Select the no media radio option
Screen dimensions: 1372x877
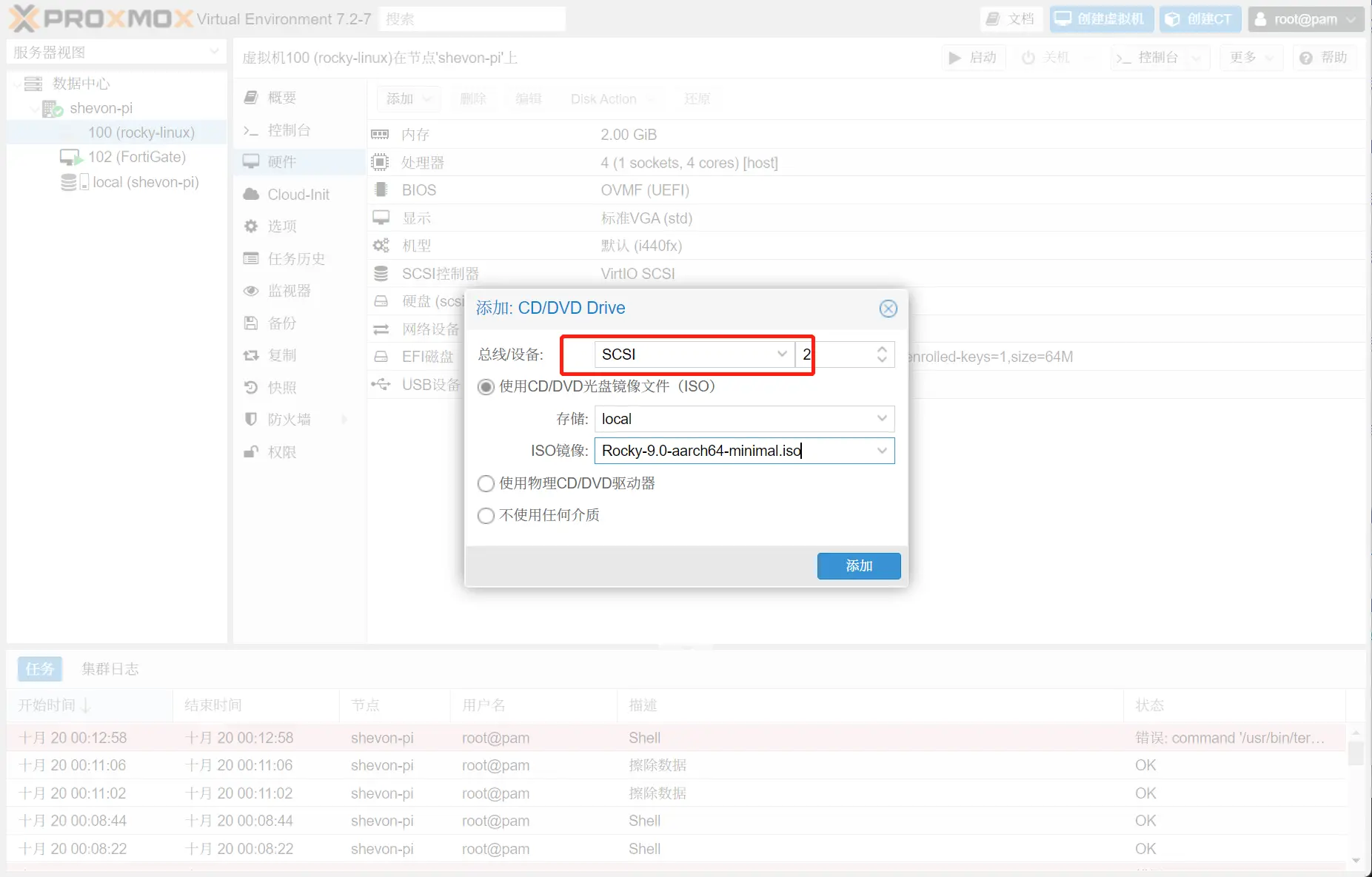coord(486,516)
